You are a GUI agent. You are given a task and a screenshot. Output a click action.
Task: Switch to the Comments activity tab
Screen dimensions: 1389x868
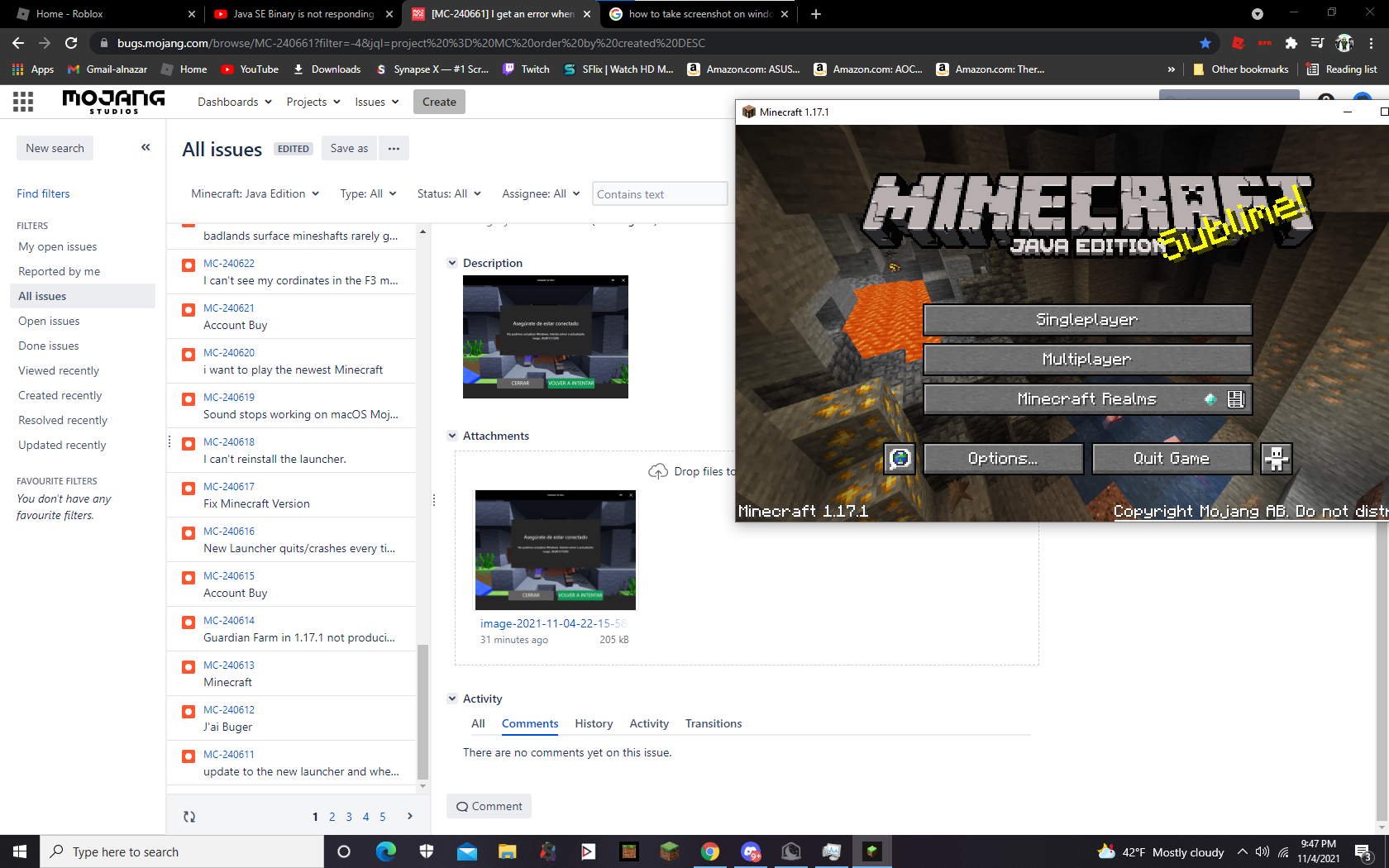click(x=530, y=724)
